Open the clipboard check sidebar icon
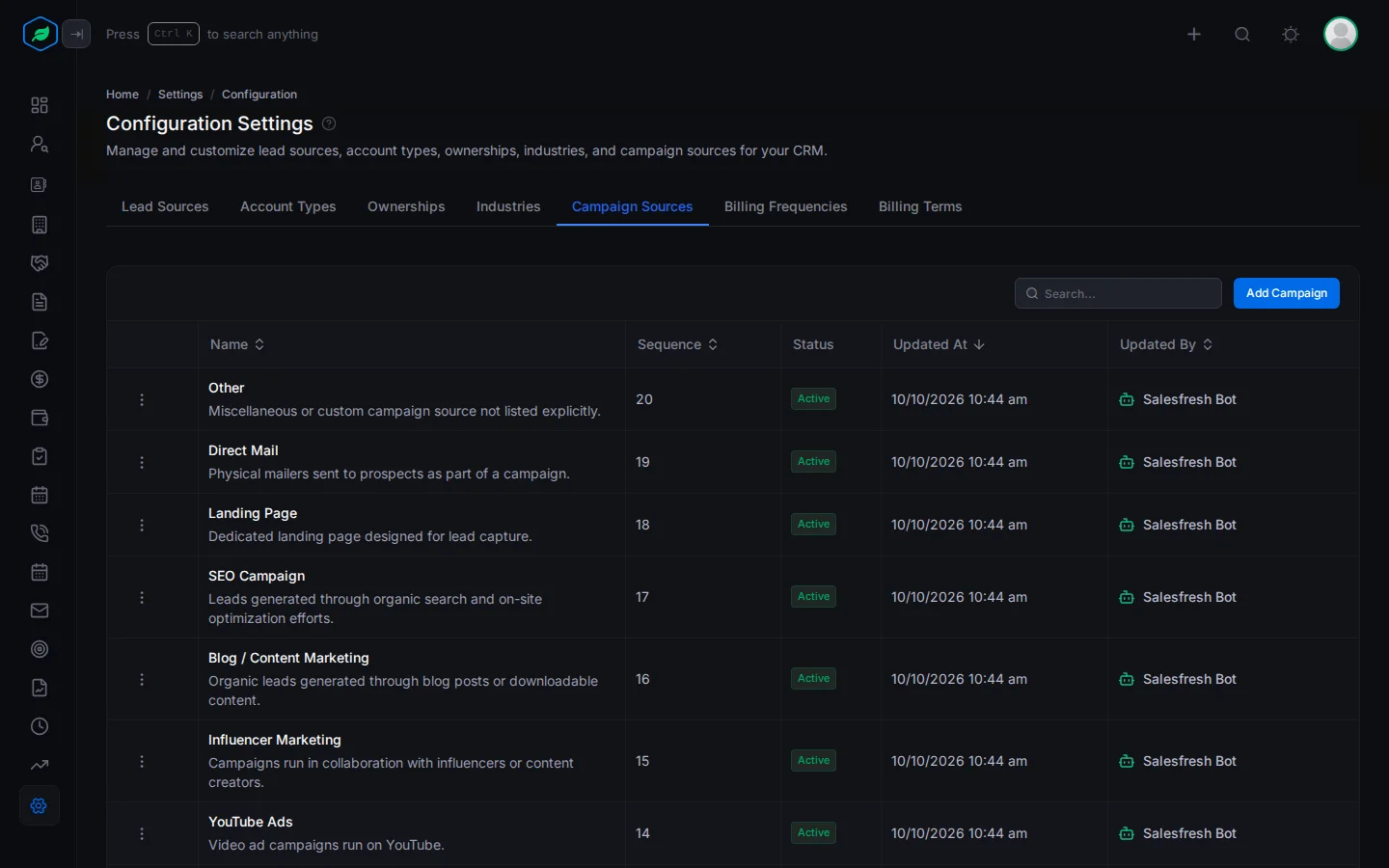The width and height of the screenshot is (1389, 868). [x=40, y=456]
